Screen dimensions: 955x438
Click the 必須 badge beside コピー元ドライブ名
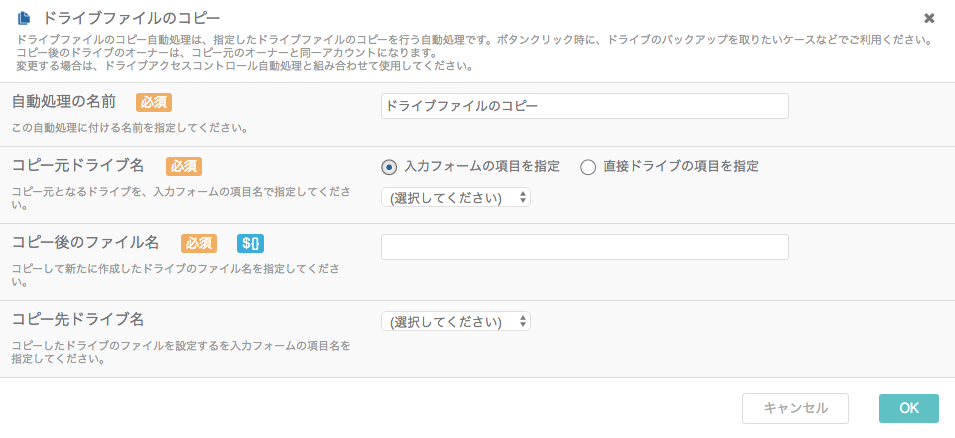[184, 166]
